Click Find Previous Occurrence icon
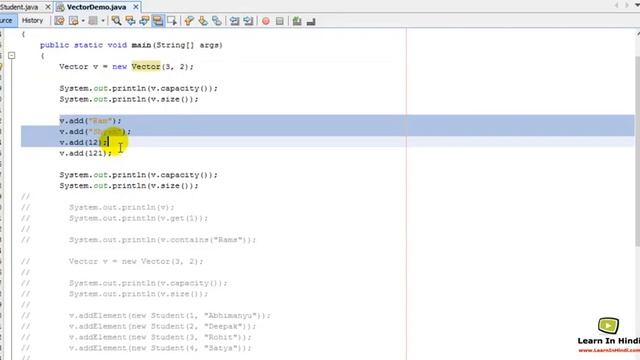The image size is (640, 360). point(130,21)
